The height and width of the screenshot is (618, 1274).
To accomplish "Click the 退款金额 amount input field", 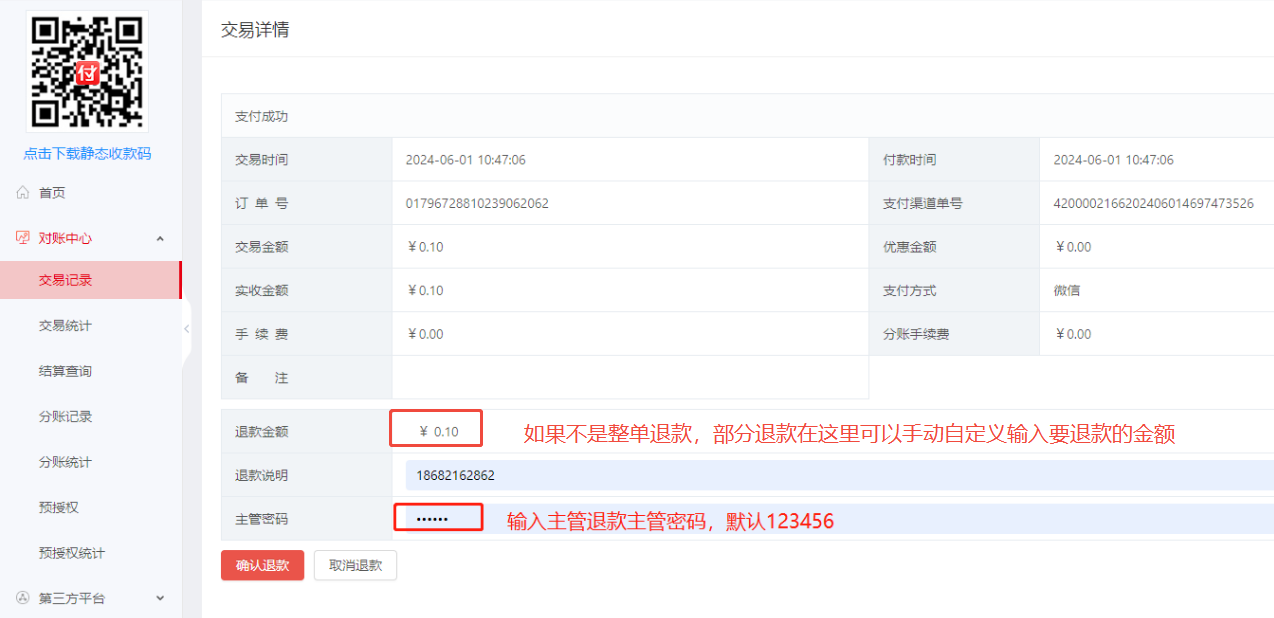I will 437,431.
